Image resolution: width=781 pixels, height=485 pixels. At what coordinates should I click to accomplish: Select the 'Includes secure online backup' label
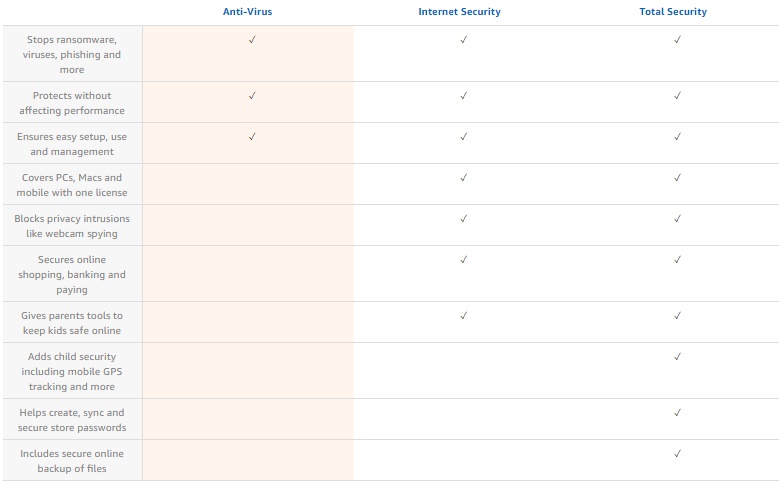(72, 461)
